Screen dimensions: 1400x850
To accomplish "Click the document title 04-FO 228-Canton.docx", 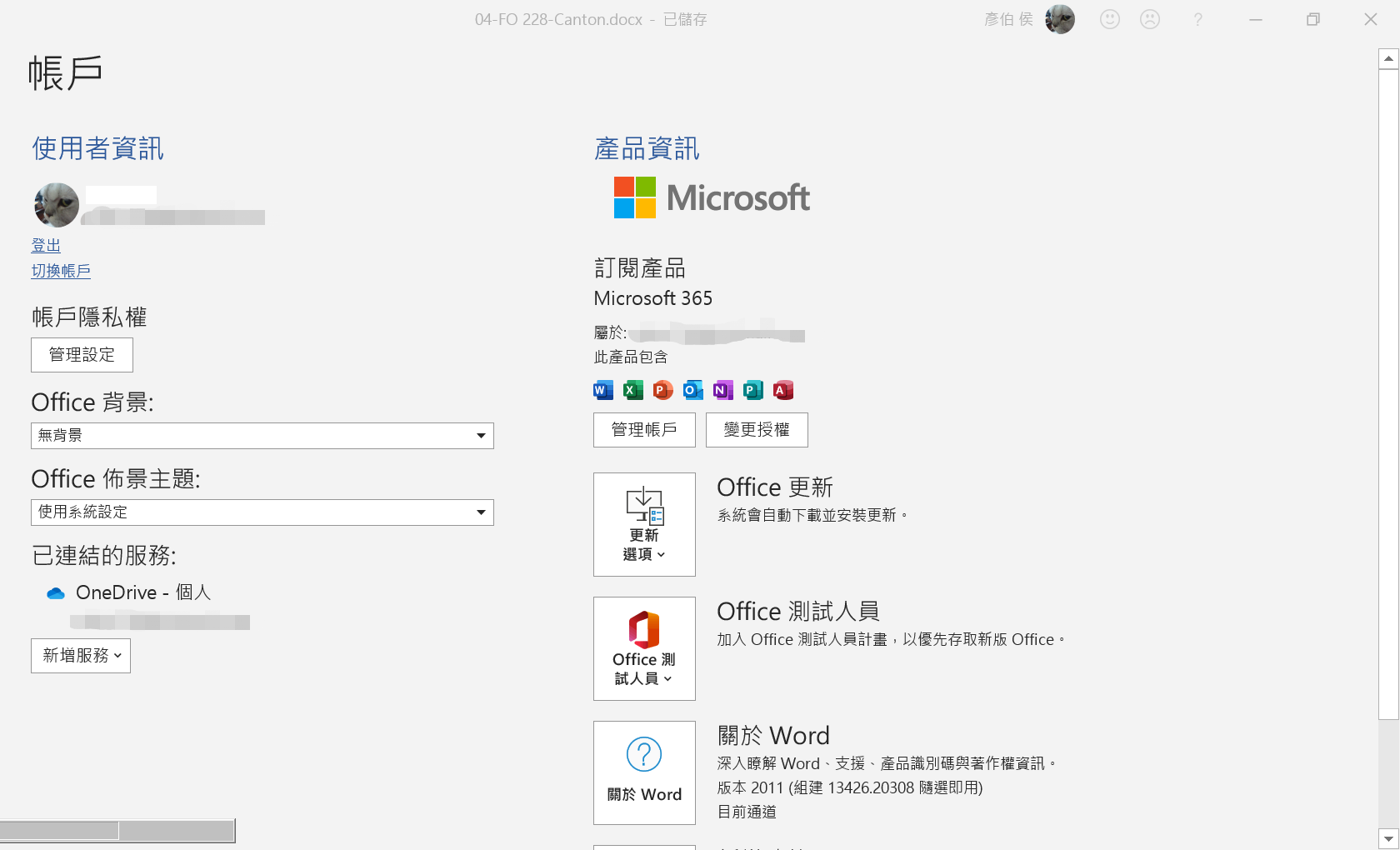I will 558,19.
